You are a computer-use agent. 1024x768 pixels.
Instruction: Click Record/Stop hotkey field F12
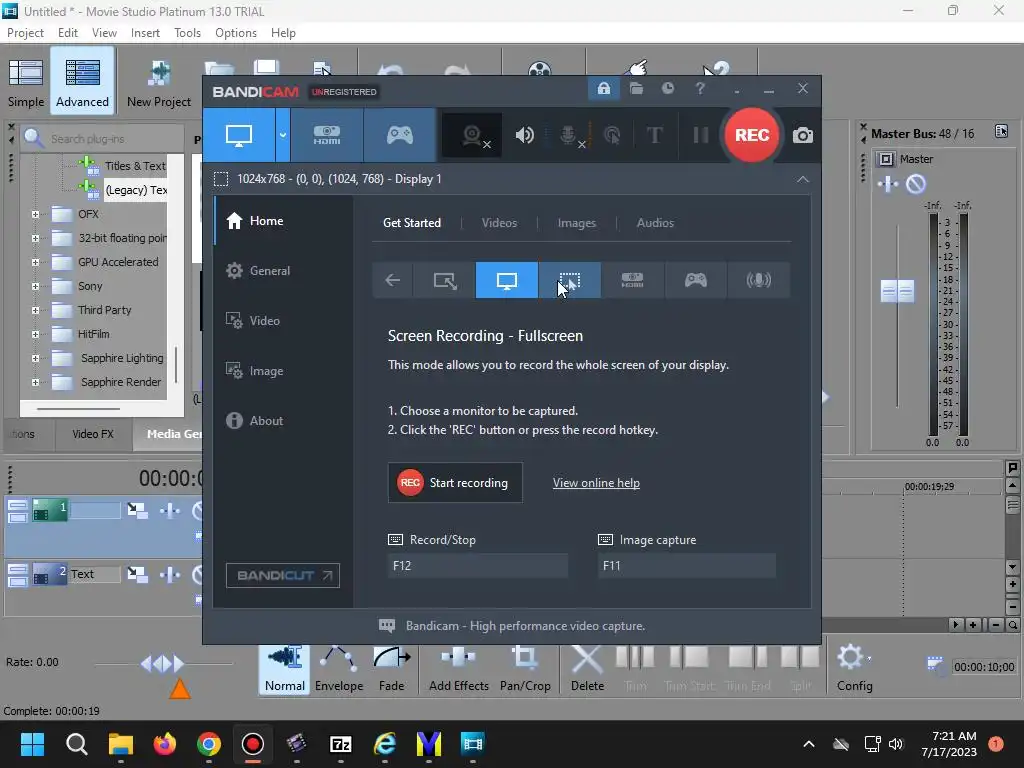tap(477, 566)
